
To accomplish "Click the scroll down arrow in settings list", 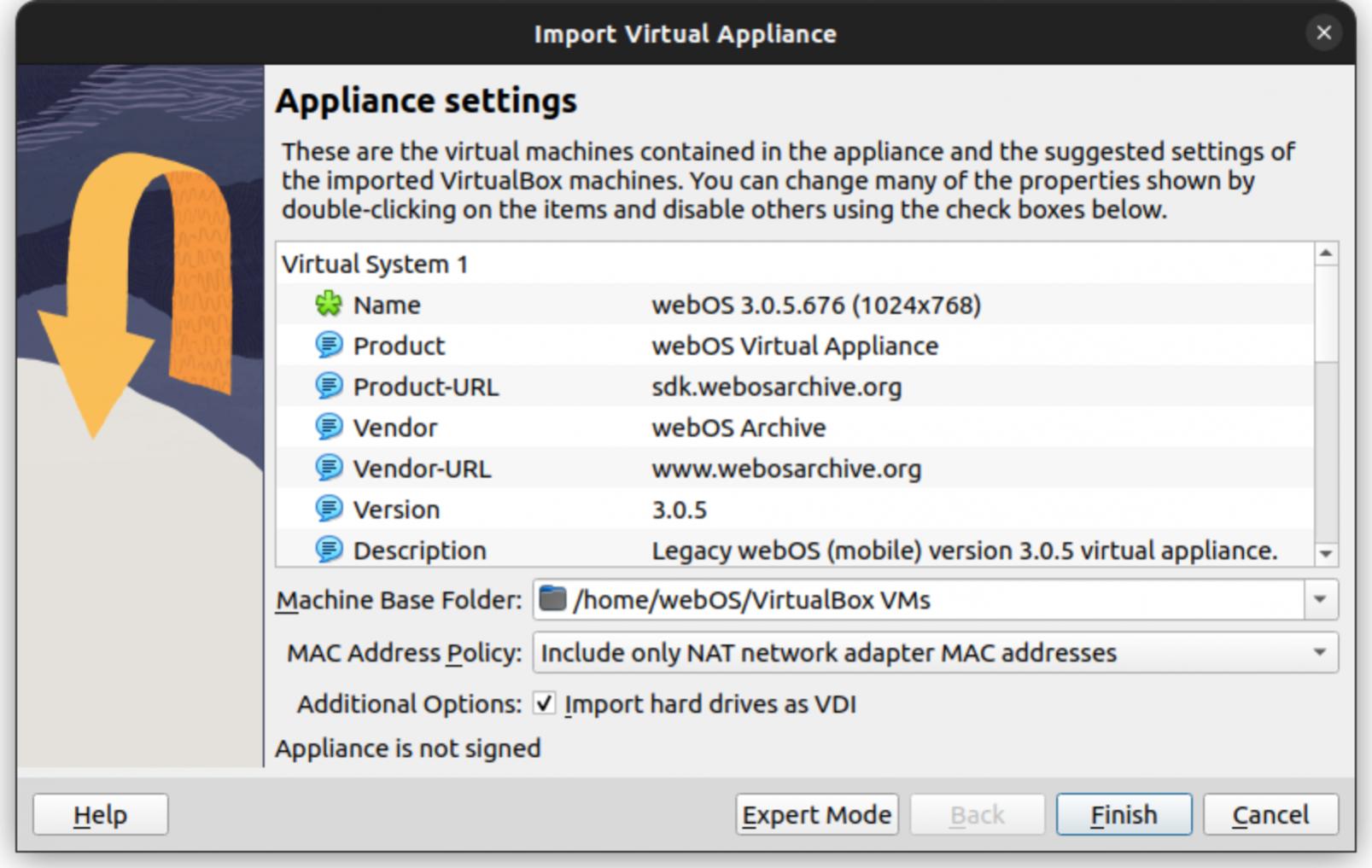I will point(1326,554).
